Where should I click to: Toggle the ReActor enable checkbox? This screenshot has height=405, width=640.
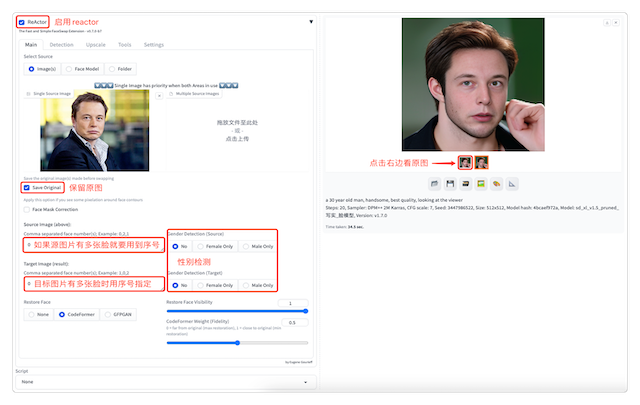click(22, 22)
